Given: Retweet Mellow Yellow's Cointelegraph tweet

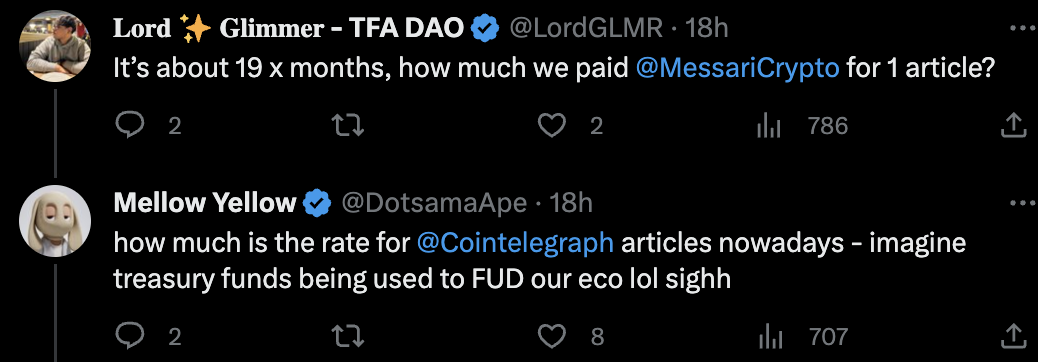Looking at the screenshot, I should (x=348, y=337).
